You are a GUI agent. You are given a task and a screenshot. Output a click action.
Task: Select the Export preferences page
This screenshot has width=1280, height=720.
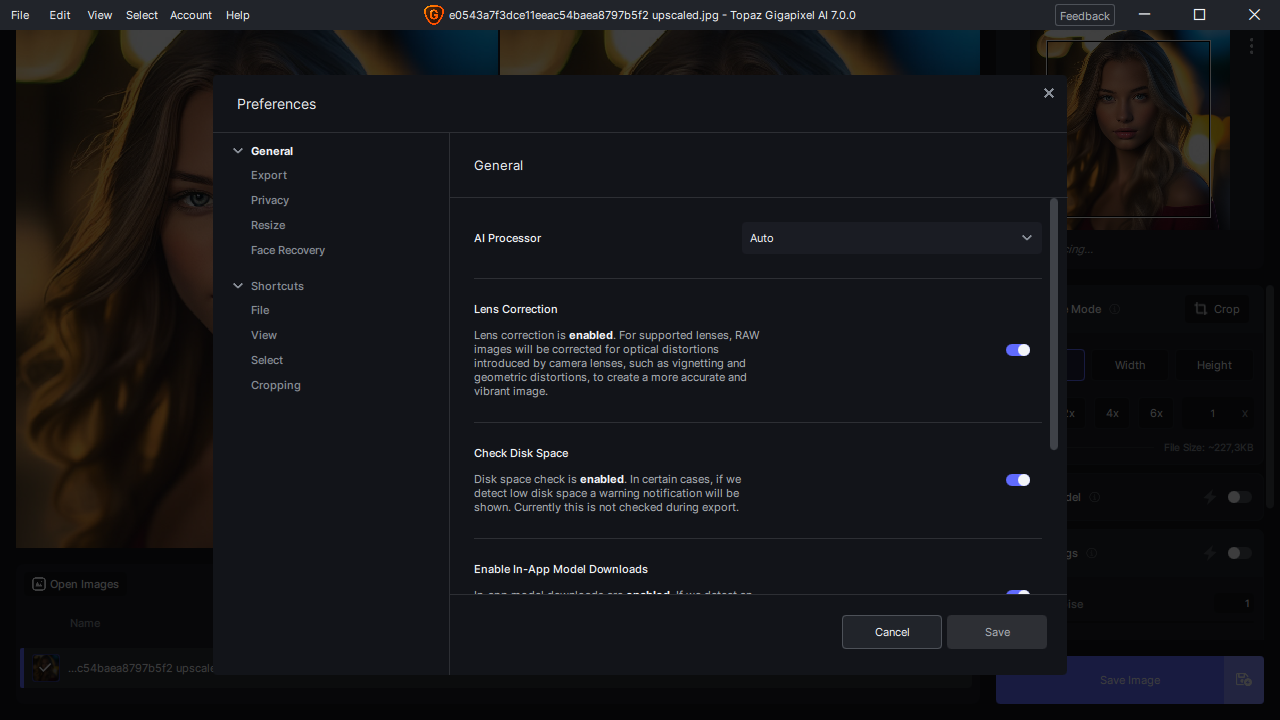click(269, 175)
